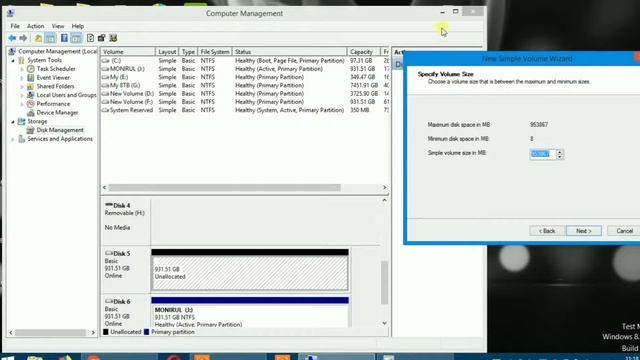The image size is (640, 360).
Task: Click the black Unallocated legend swatch
Action: pyautogui.click(x=106, y=332)
